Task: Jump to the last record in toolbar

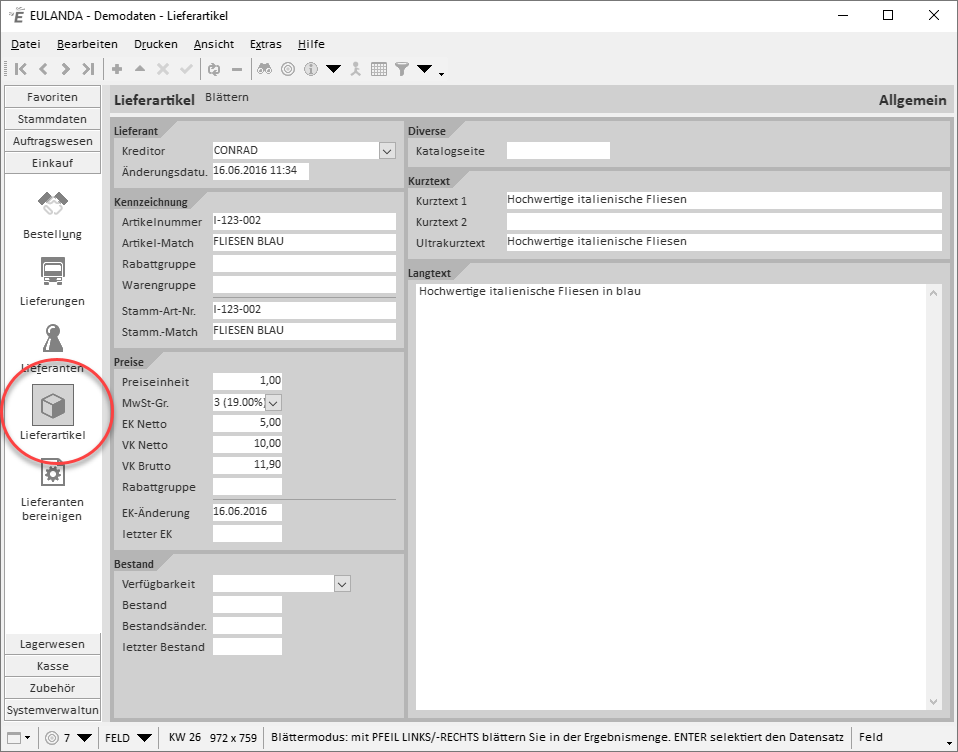Action: pos(88,69)
